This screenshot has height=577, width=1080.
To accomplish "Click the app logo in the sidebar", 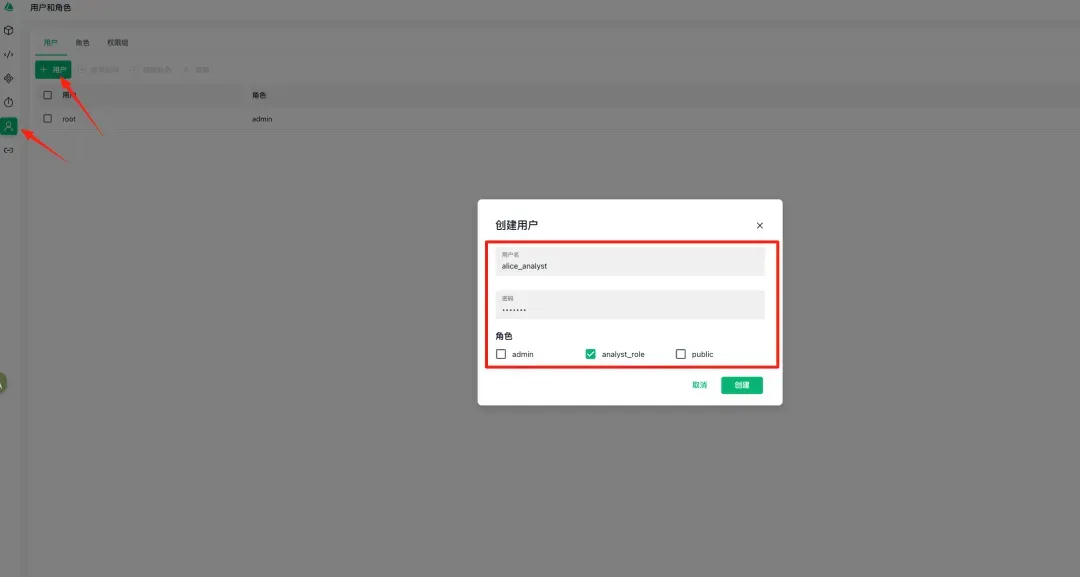I will (8, 7).
